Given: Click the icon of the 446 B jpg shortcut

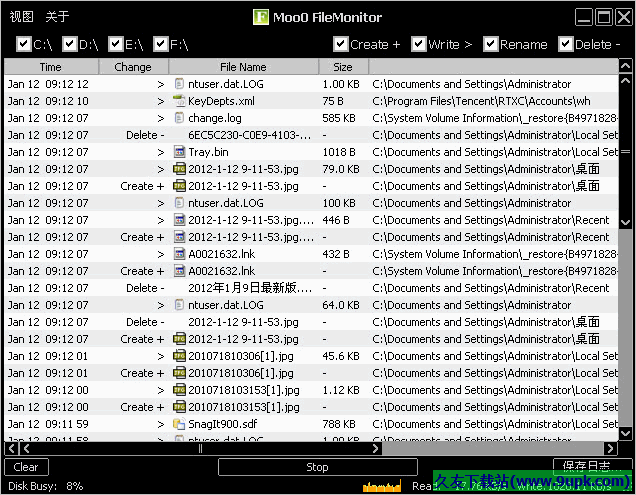Looking at the screenshot, I should (179, 220).
